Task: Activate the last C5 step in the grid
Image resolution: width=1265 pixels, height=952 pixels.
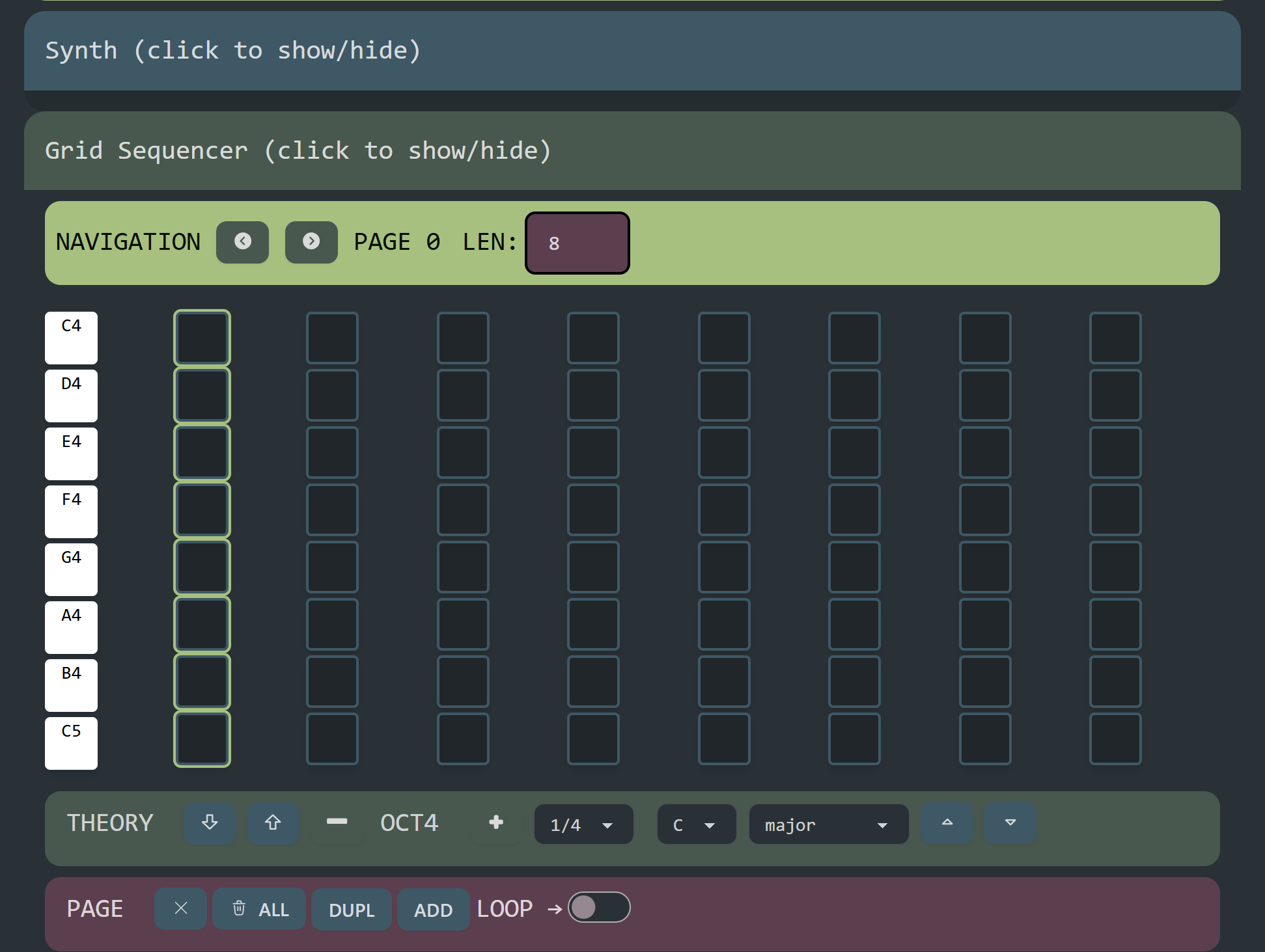Action: [1115, 739]
